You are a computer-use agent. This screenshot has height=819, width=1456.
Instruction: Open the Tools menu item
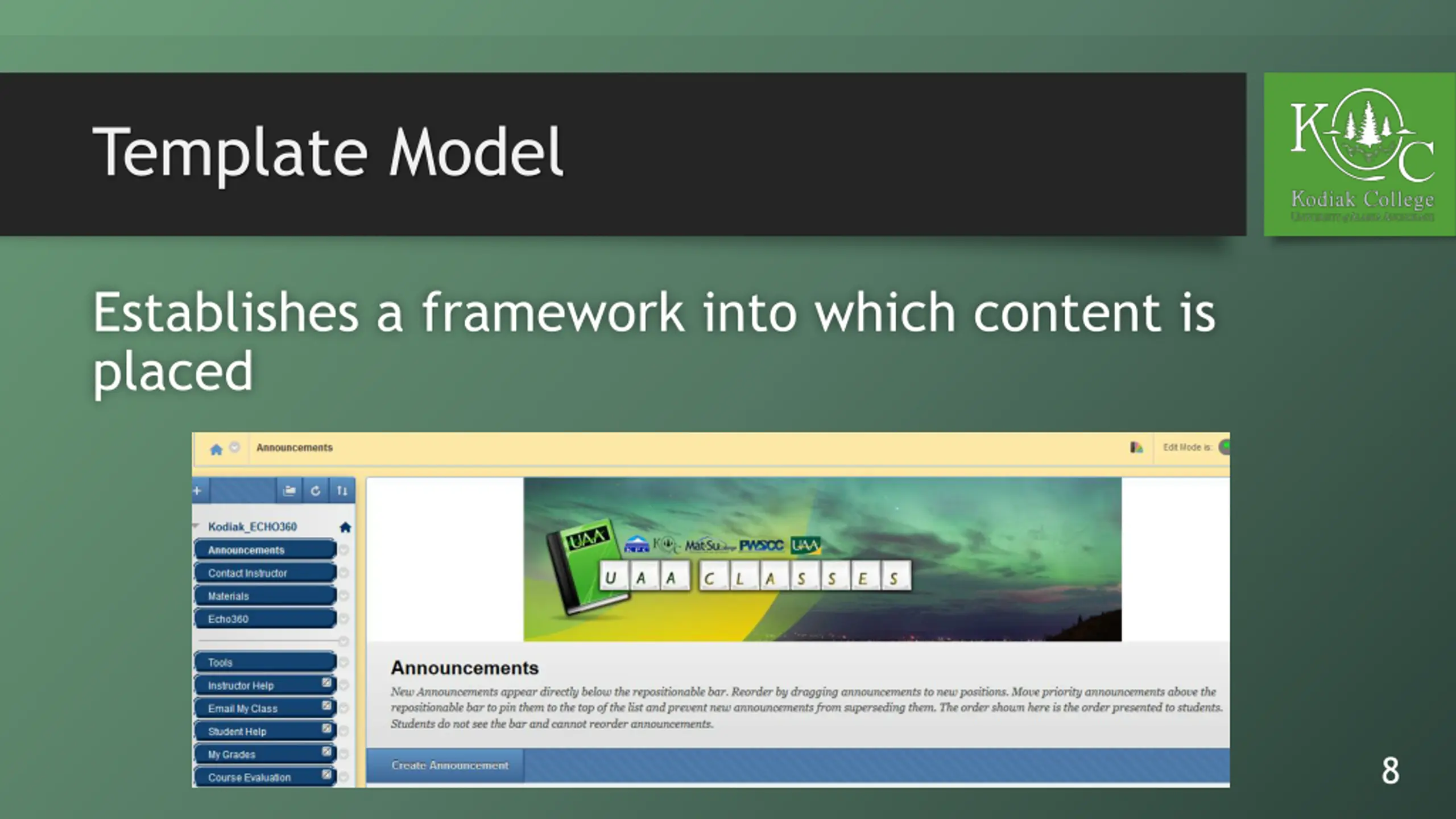(x=265, y=662)
